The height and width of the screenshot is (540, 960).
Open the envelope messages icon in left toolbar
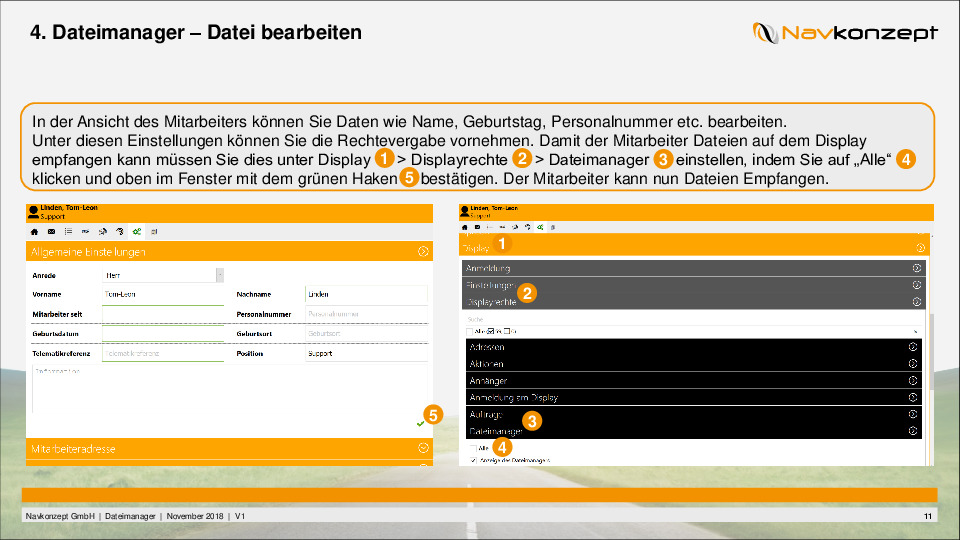pyautogui.click(x=51, y=230)
